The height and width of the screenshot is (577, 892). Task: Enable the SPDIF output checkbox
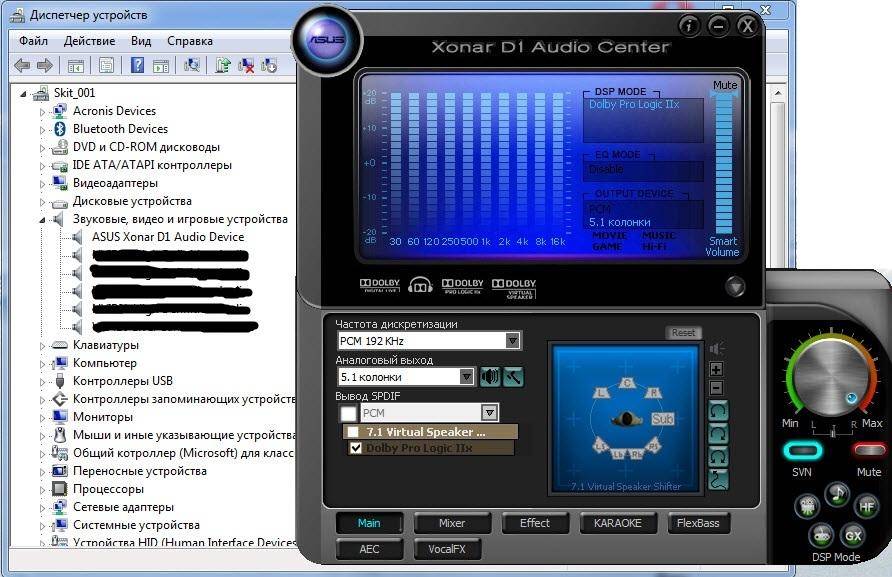point(348,413)
